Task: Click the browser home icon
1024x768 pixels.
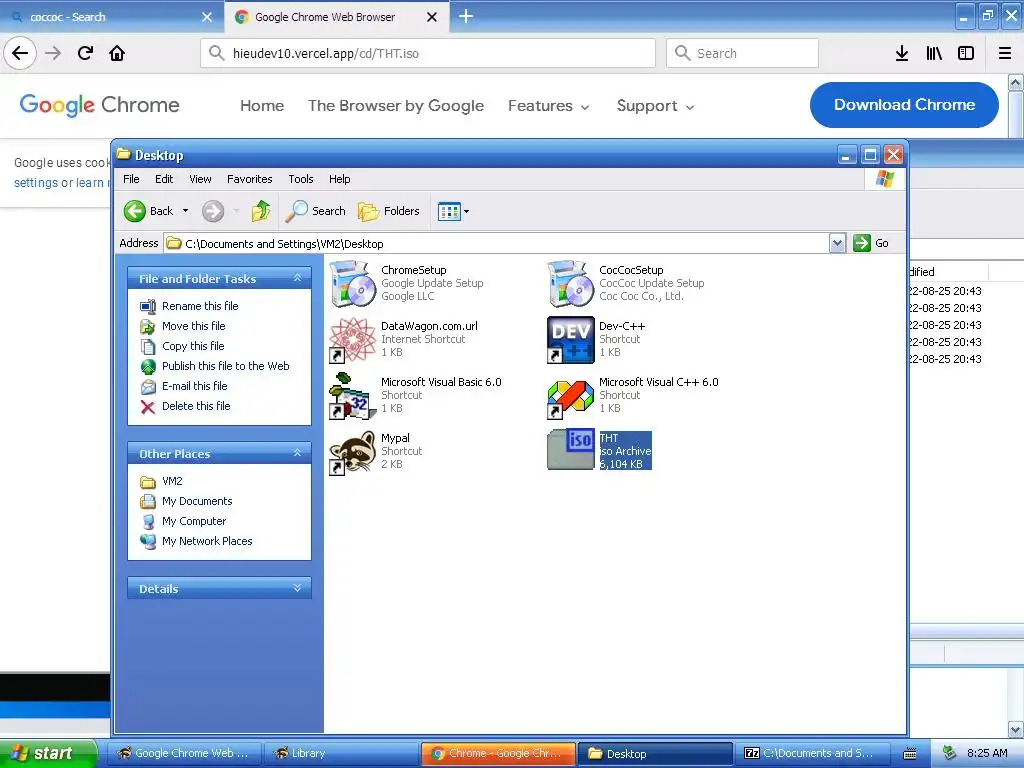Action: coord(117,53)
